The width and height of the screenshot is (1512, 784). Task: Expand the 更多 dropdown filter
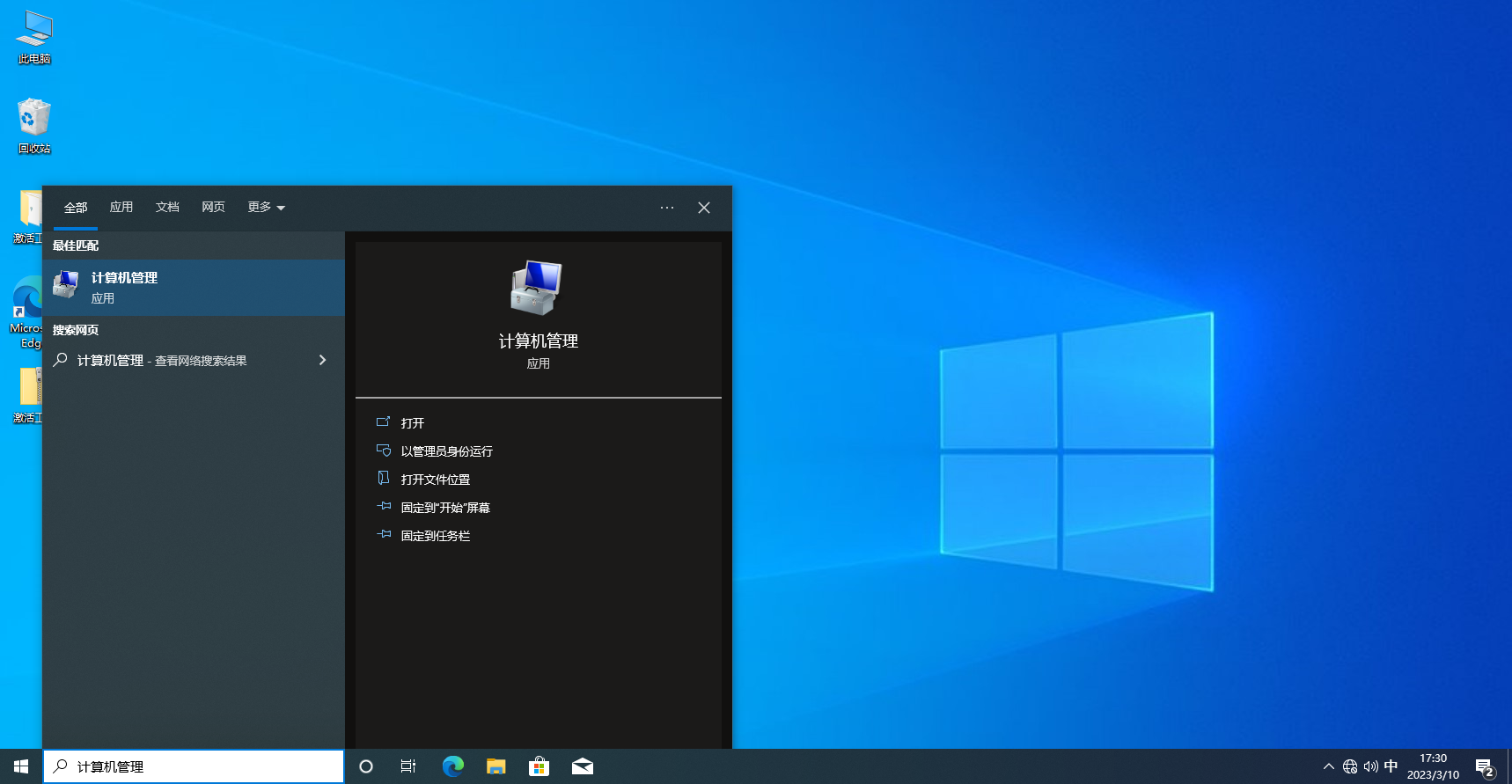[267, 207]
